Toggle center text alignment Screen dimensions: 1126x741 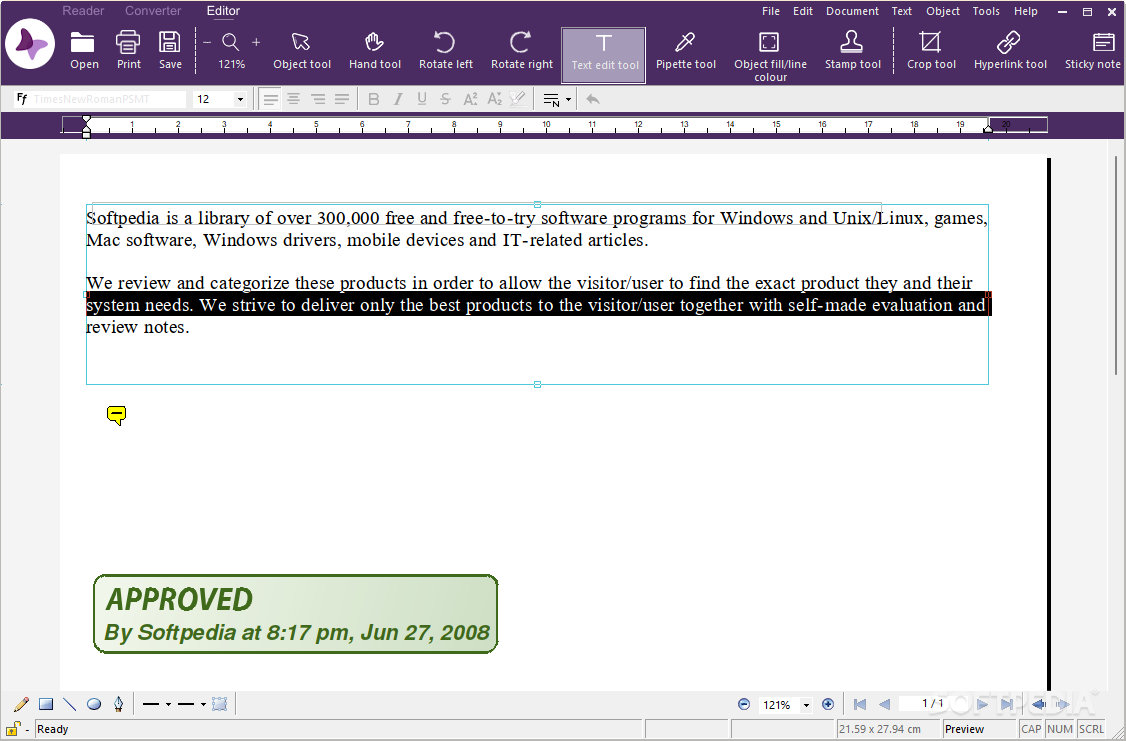pyautogui.click(x=294, y=99)
